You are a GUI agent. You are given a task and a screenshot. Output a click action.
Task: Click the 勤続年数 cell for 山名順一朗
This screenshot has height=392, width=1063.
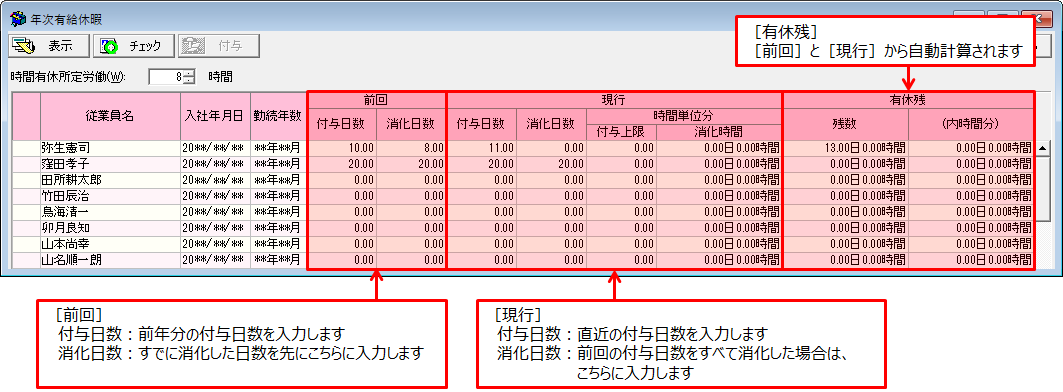[278, 260]
